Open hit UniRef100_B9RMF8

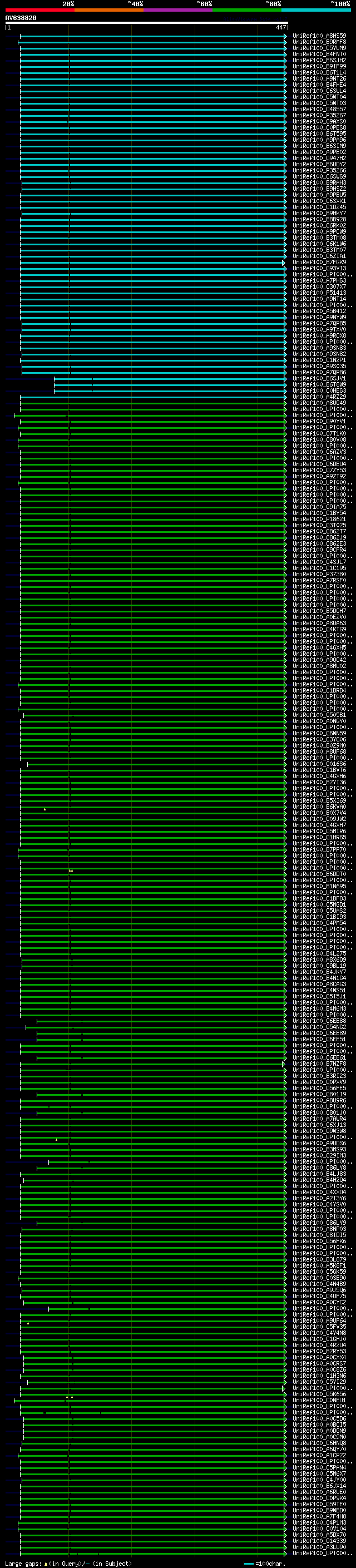(319, 42)
